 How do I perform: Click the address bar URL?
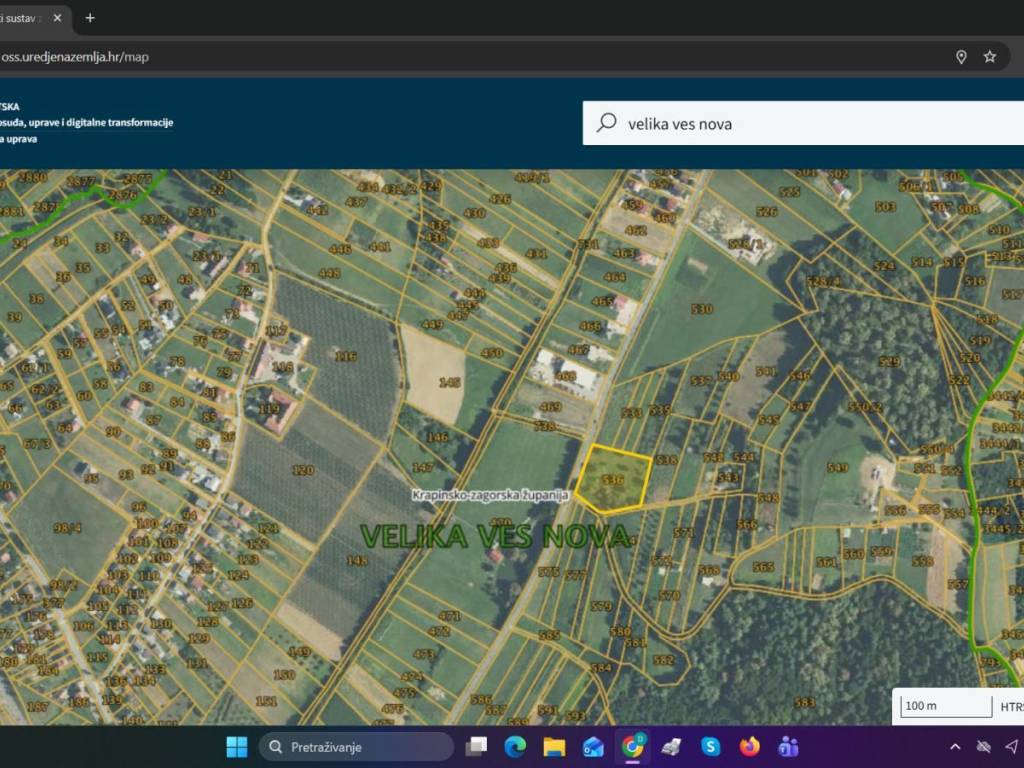coord(75,57)
